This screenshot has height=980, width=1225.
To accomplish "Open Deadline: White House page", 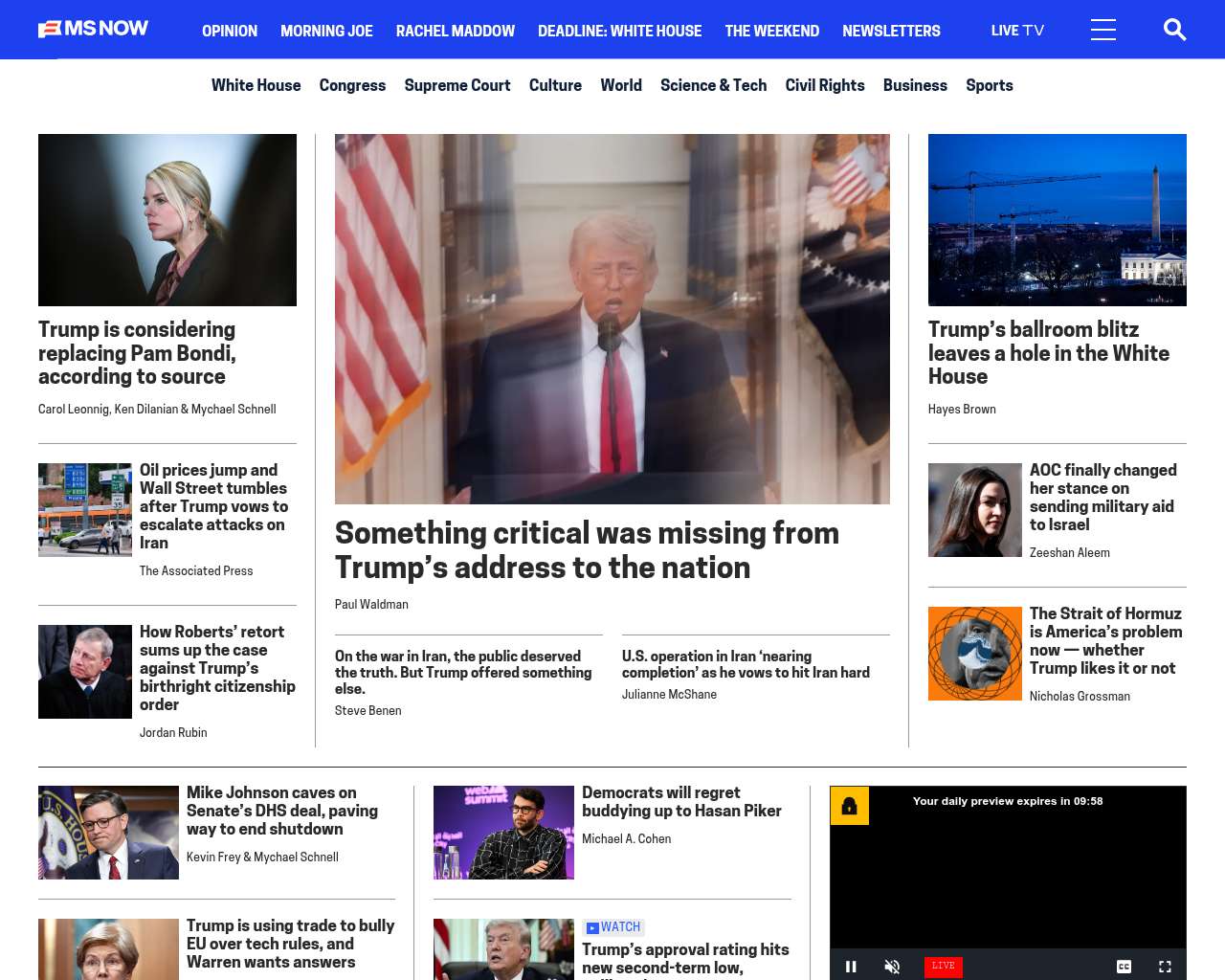I will tap(619, 31).
